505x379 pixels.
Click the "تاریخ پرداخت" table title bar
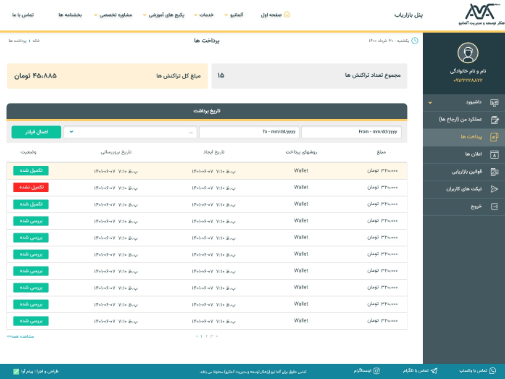207,111
